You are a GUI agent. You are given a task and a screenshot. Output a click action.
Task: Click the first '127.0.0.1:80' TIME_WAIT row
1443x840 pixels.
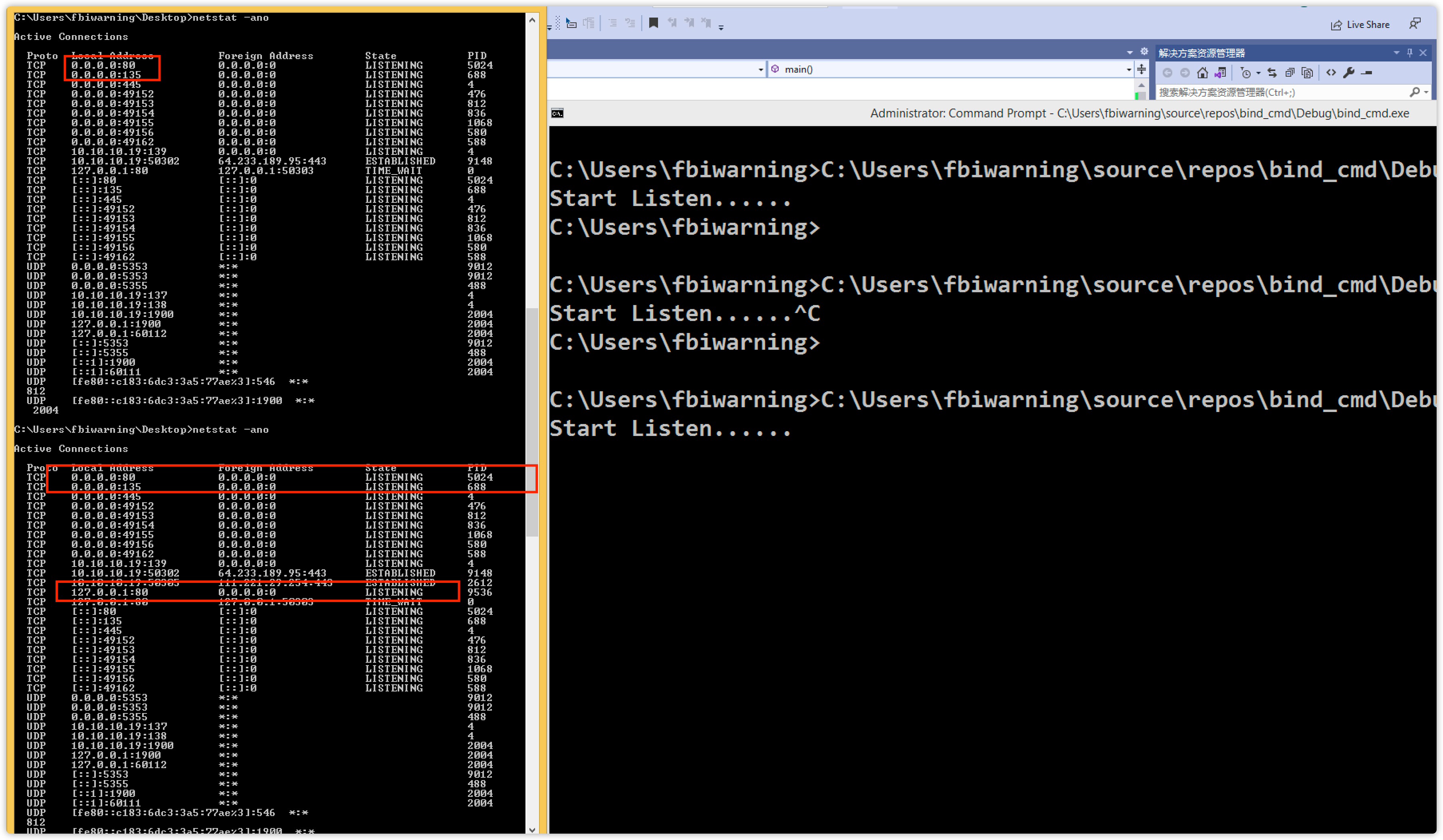[x=250, y=170]
